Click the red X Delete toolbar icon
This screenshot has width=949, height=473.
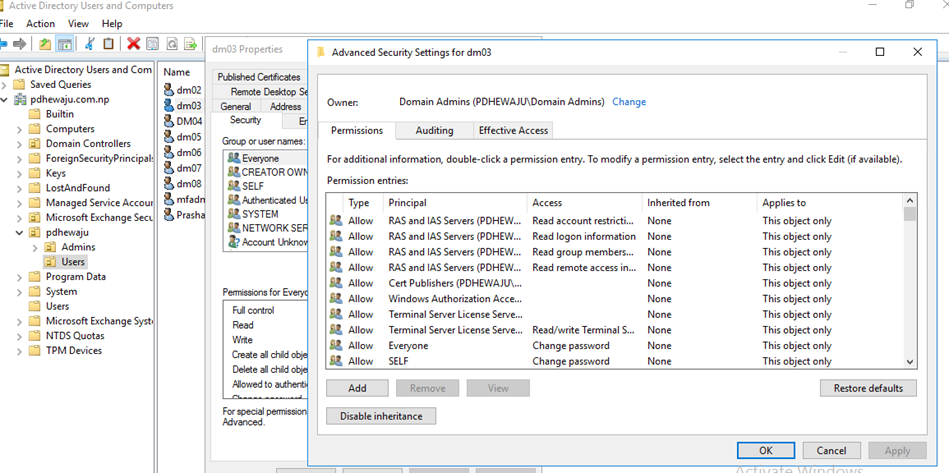[134, 44]
